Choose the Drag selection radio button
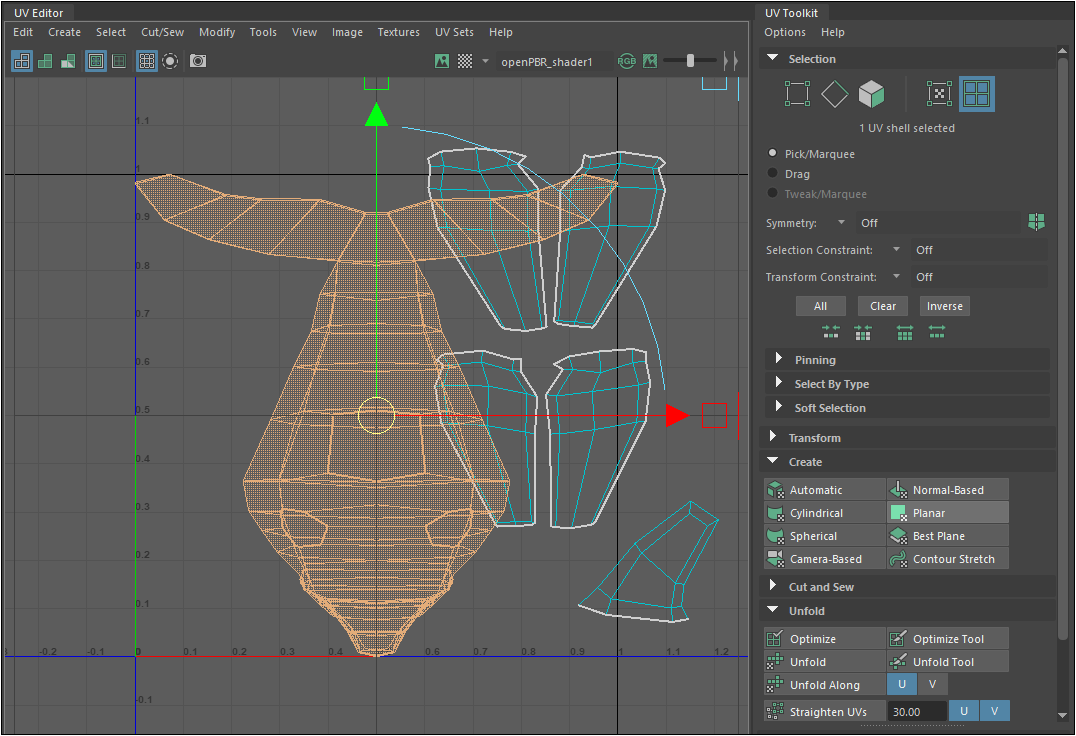Image resolution: width=1076 pixels, height=736 pixels. [773, 174]
